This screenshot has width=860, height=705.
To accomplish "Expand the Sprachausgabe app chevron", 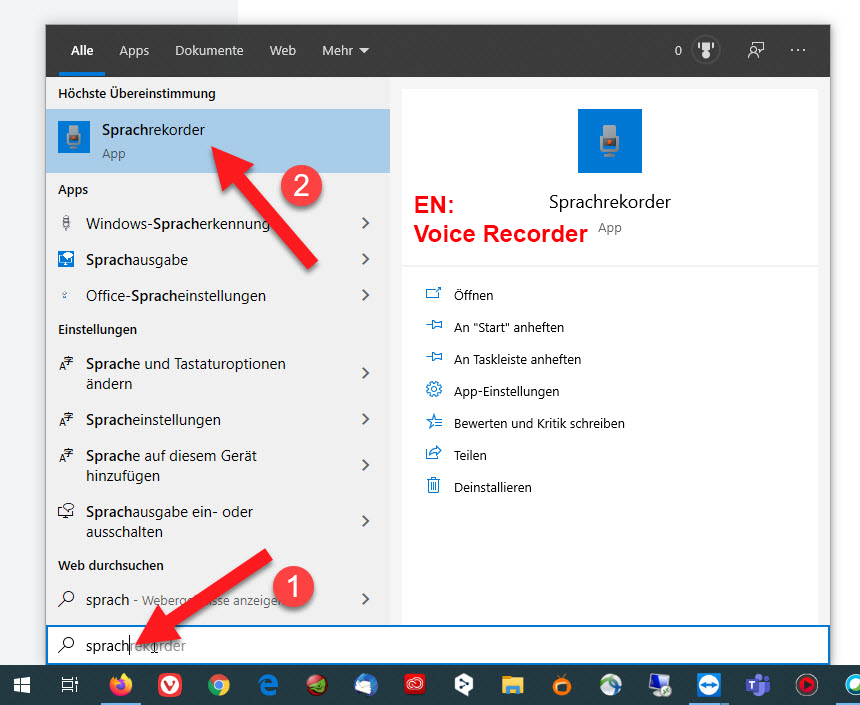I will coord(365,260).
